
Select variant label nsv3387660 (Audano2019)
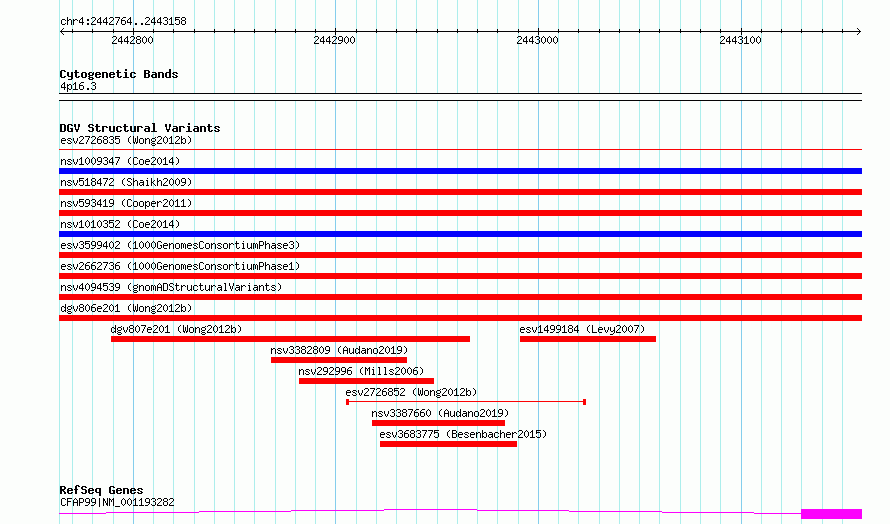(x=440, y=413)
